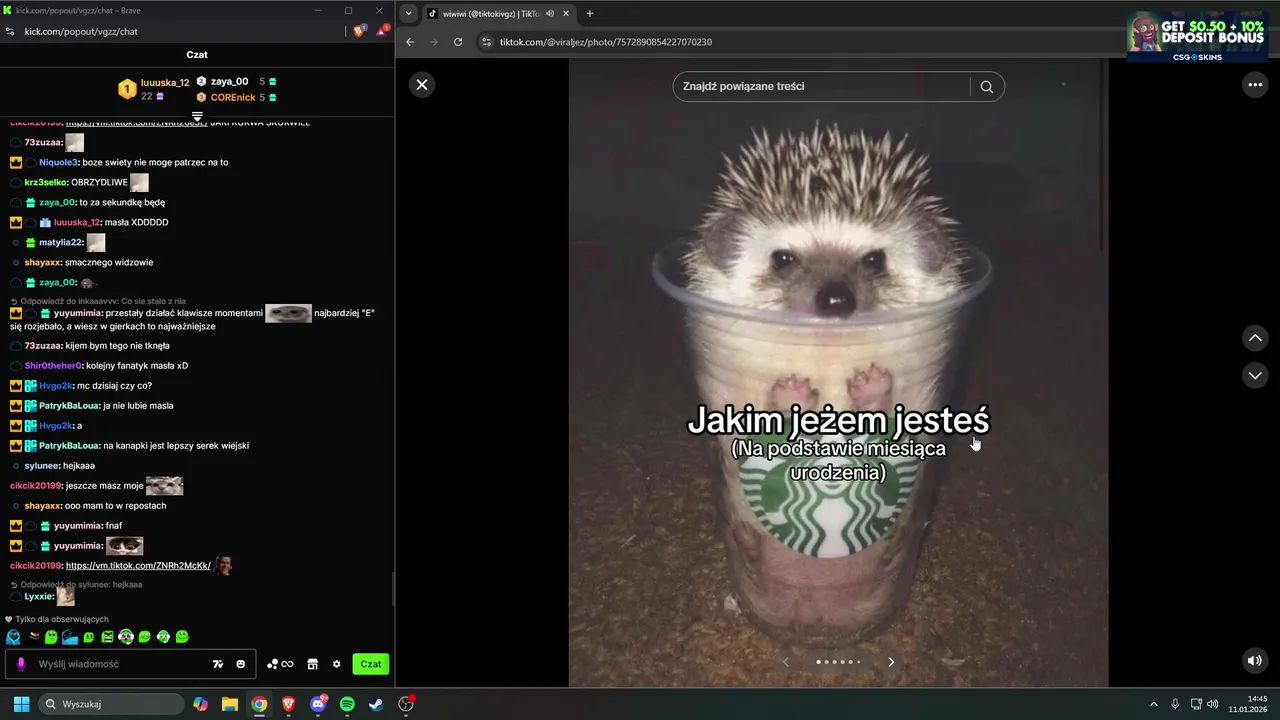Open Discord from the taskbar
The width and height of the screenshot is (1280, 720).
(x=318, y=704)
